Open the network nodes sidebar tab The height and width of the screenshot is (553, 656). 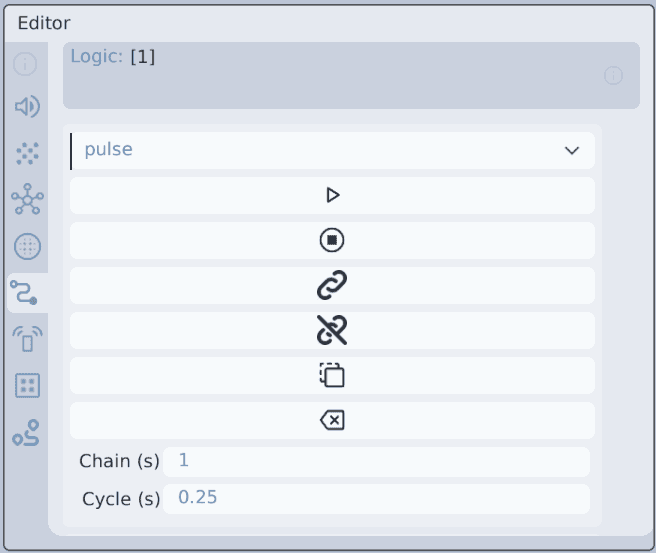click(x=27, y=199)
